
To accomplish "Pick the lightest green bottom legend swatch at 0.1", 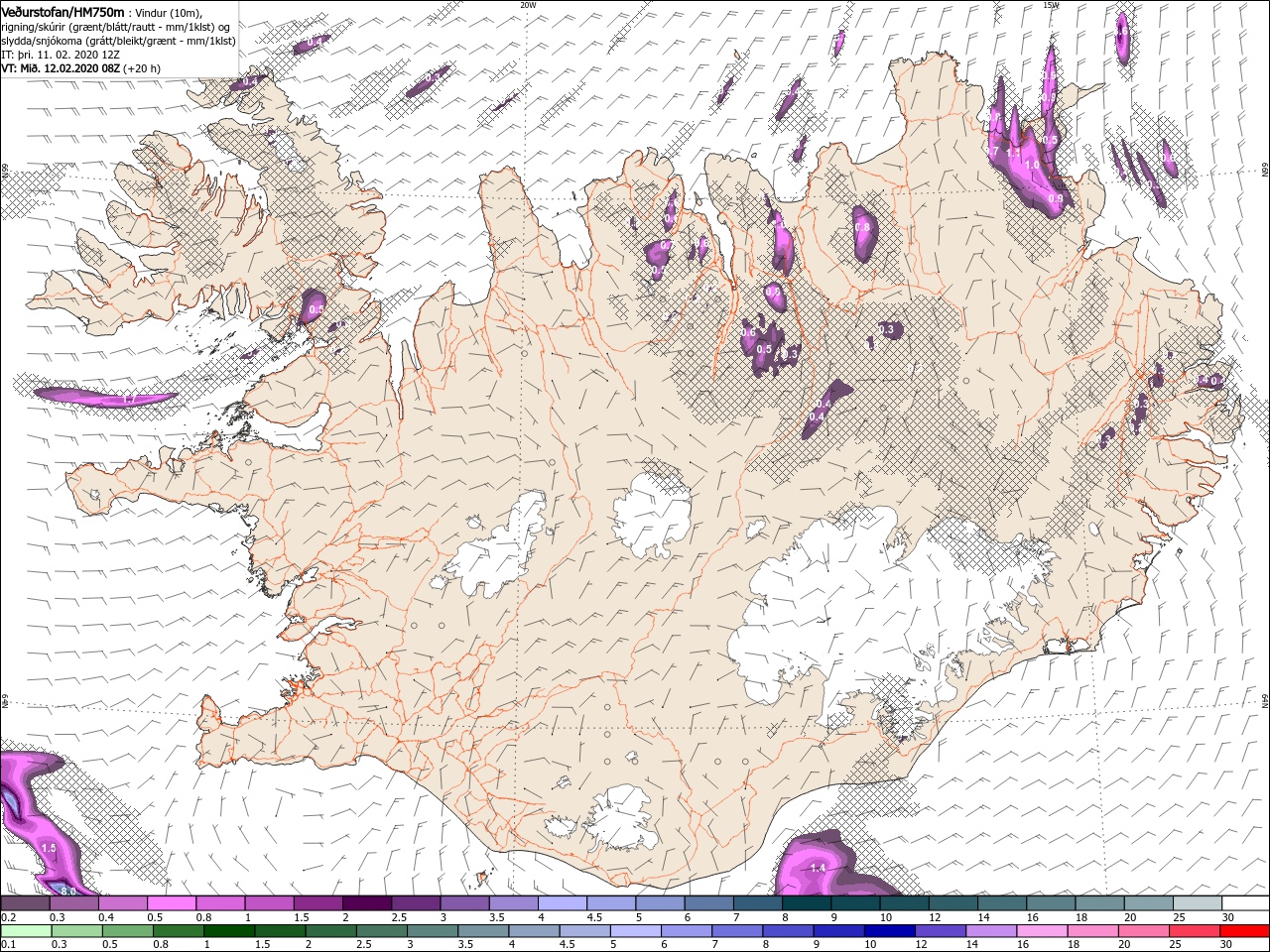I will 25,931.
